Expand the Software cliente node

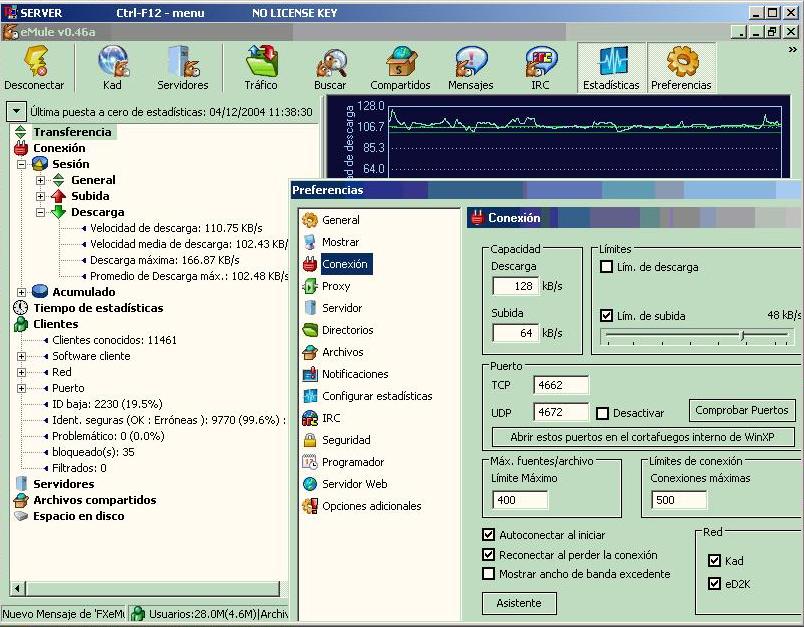click(x=22, y=356)
